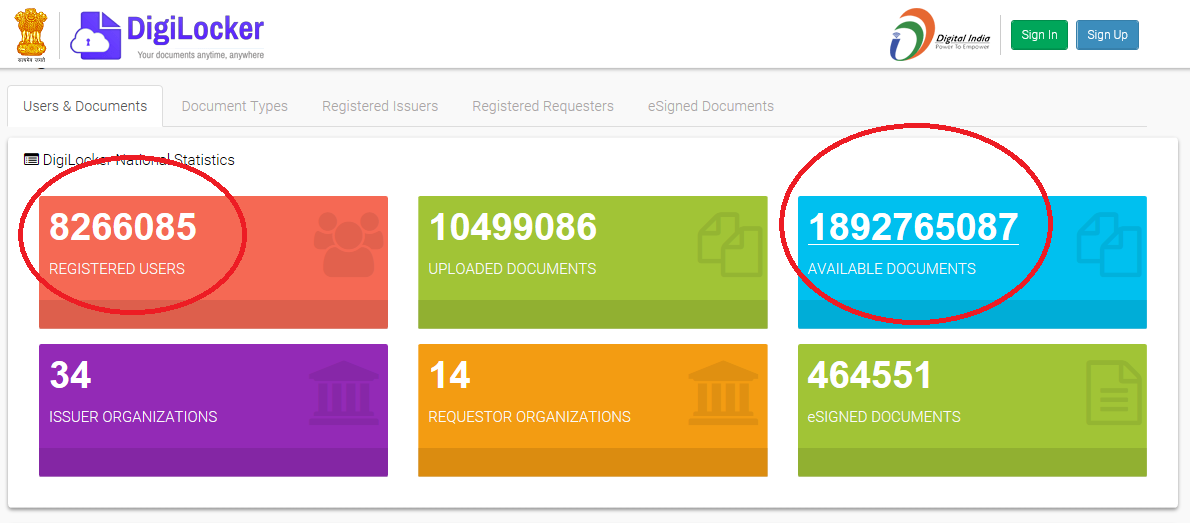Click the people icon on Registered Users card
Image resolution: width=1190 pixels, height=523 pixels.
(347, 244)
